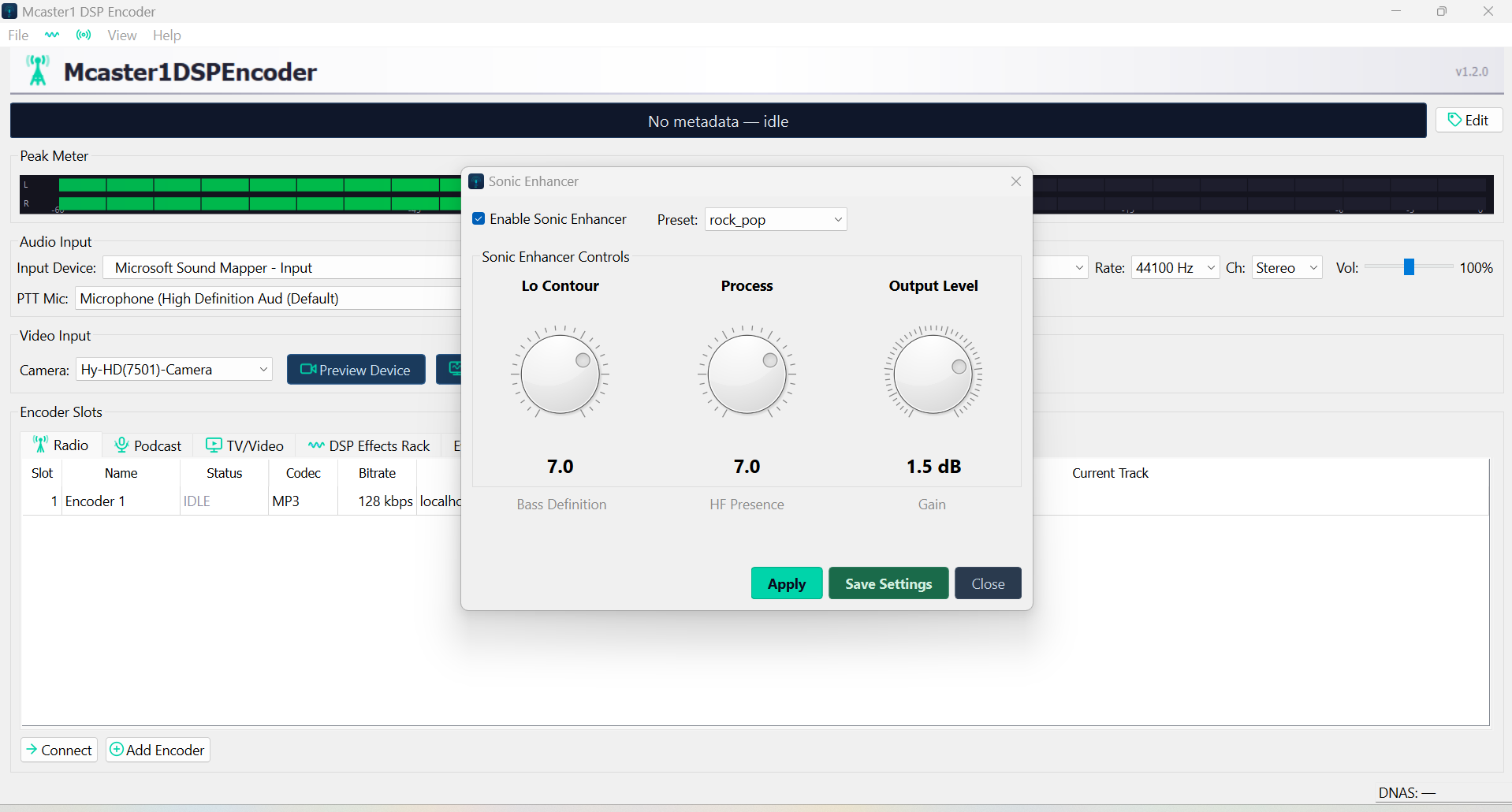
Task: Open the broadcast signal icon menu
Action: point(84,35)
